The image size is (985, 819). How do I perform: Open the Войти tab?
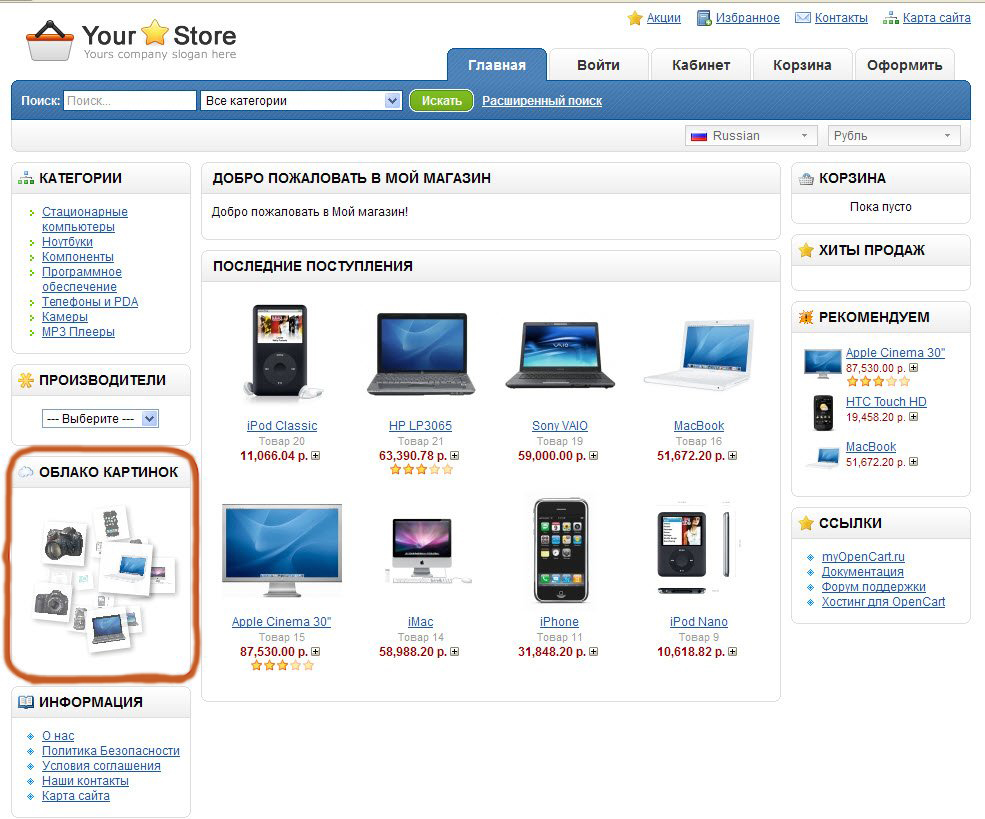click(598, 65)
